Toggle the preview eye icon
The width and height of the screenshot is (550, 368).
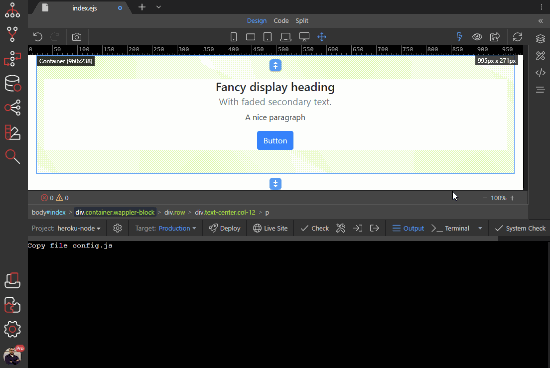(477, 36)
